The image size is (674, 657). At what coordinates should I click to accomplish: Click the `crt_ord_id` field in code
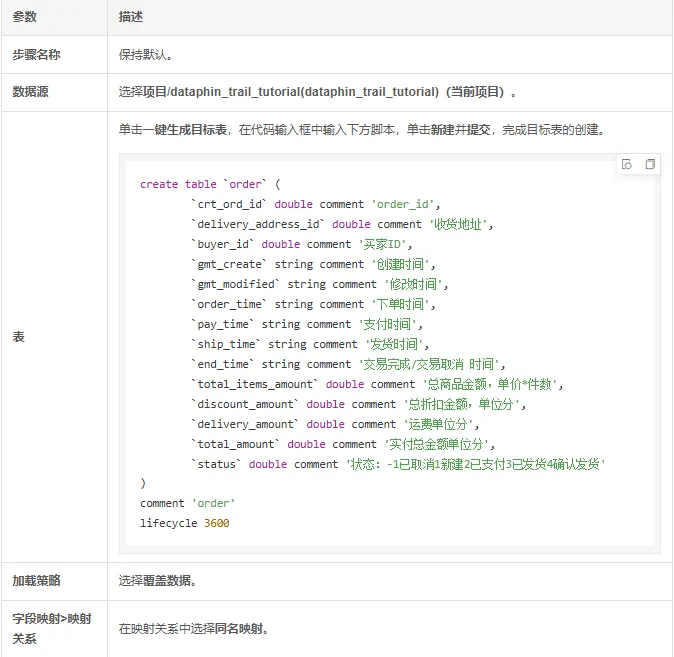pyautogui.click(x=230, y=204)
